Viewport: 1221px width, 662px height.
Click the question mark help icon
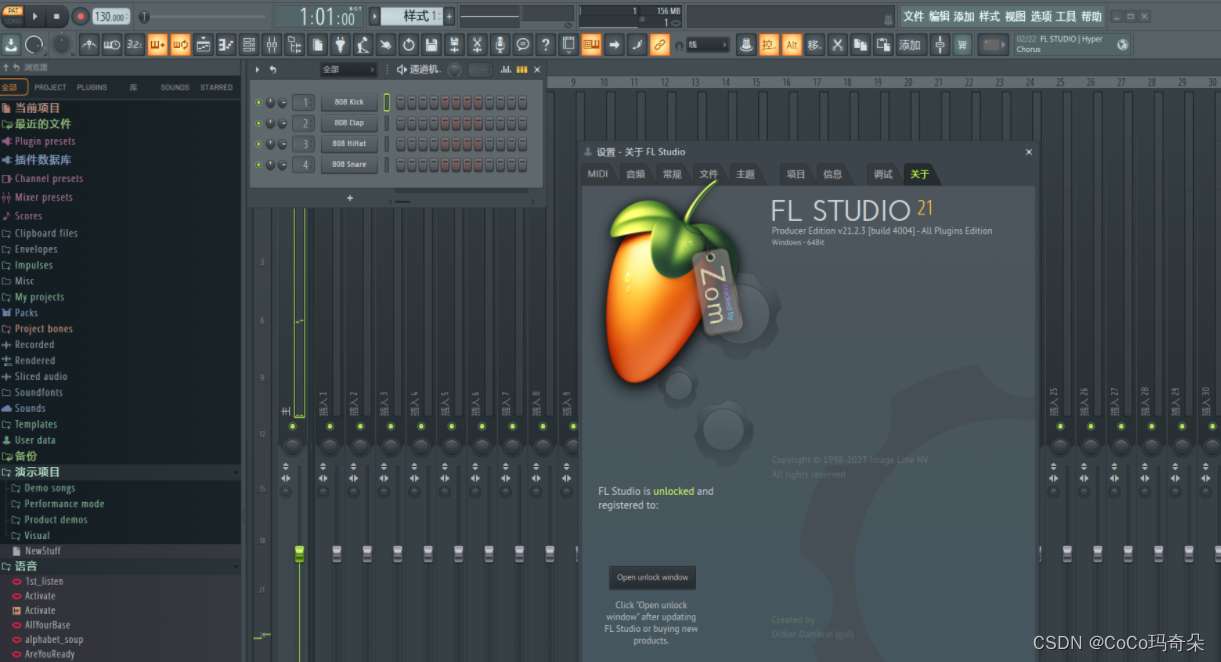[545, 45]
